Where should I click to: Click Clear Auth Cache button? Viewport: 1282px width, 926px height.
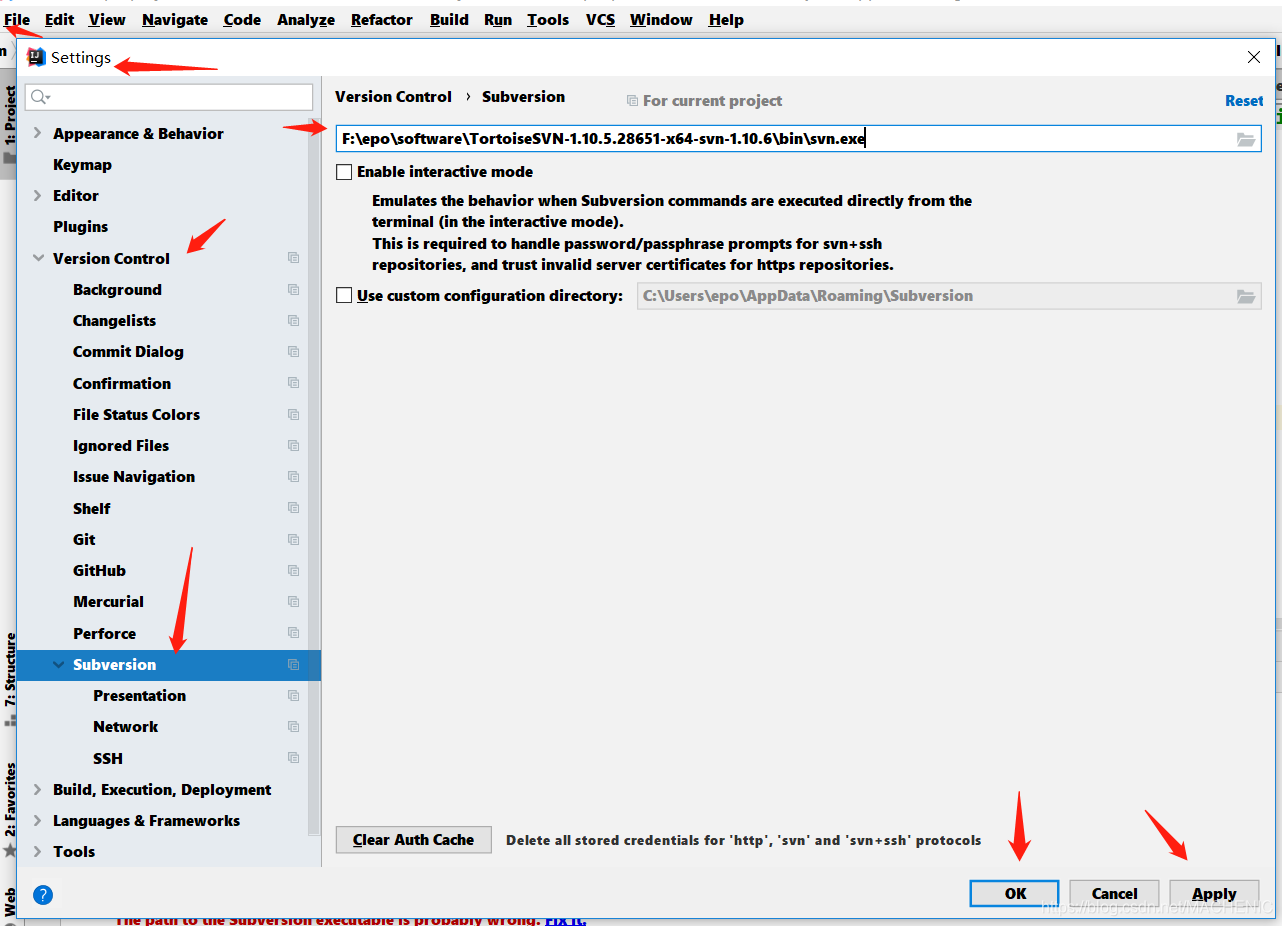tap(414, 840)
